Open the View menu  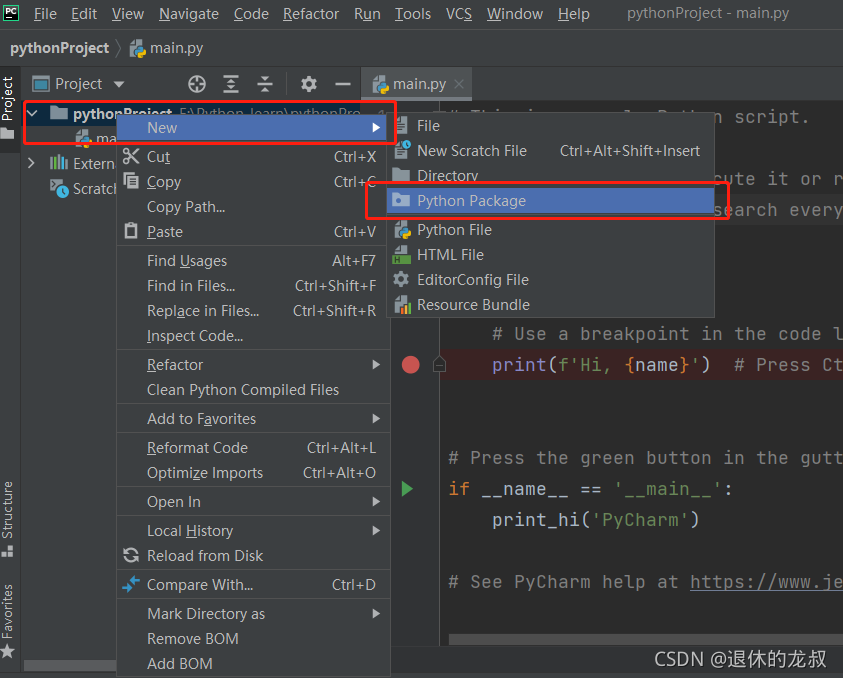click(127, 13)
